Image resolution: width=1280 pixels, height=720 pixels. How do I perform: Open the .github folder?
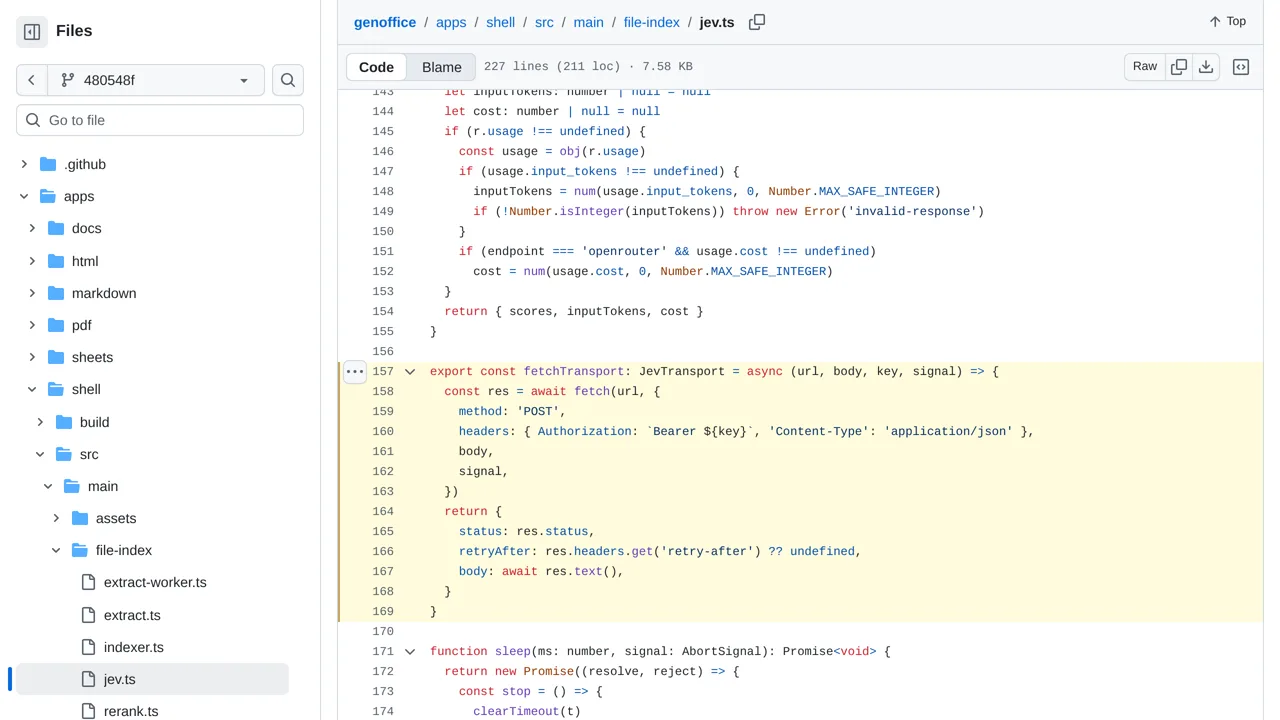[85, 164]
